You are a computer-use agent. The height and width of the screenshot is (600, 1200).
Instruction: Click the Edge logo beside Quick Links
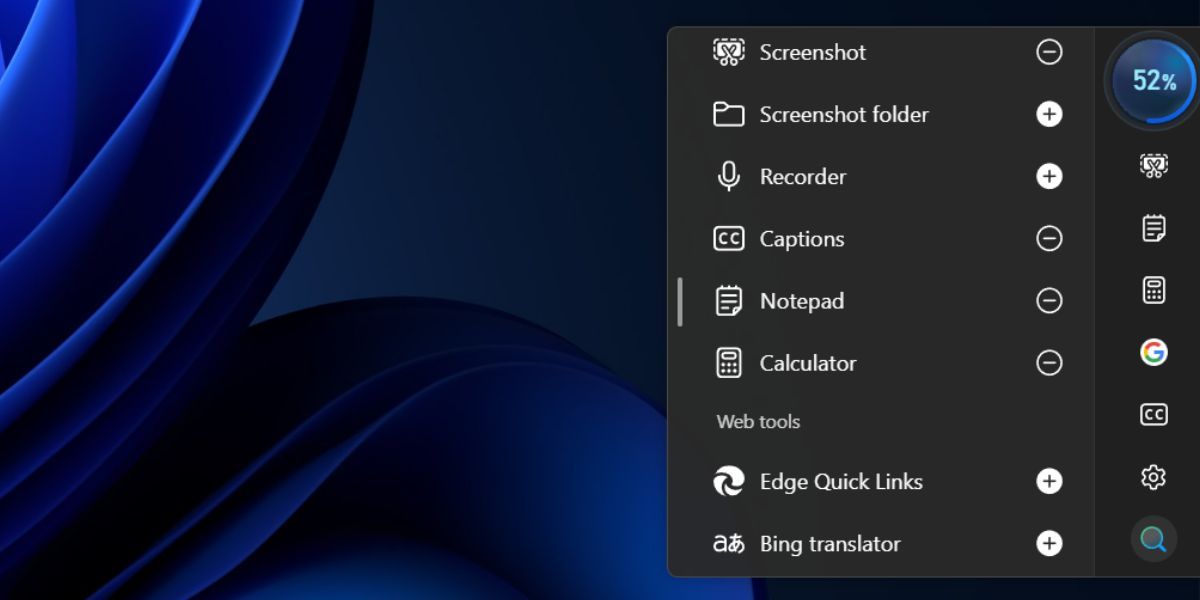pos(727,481)
